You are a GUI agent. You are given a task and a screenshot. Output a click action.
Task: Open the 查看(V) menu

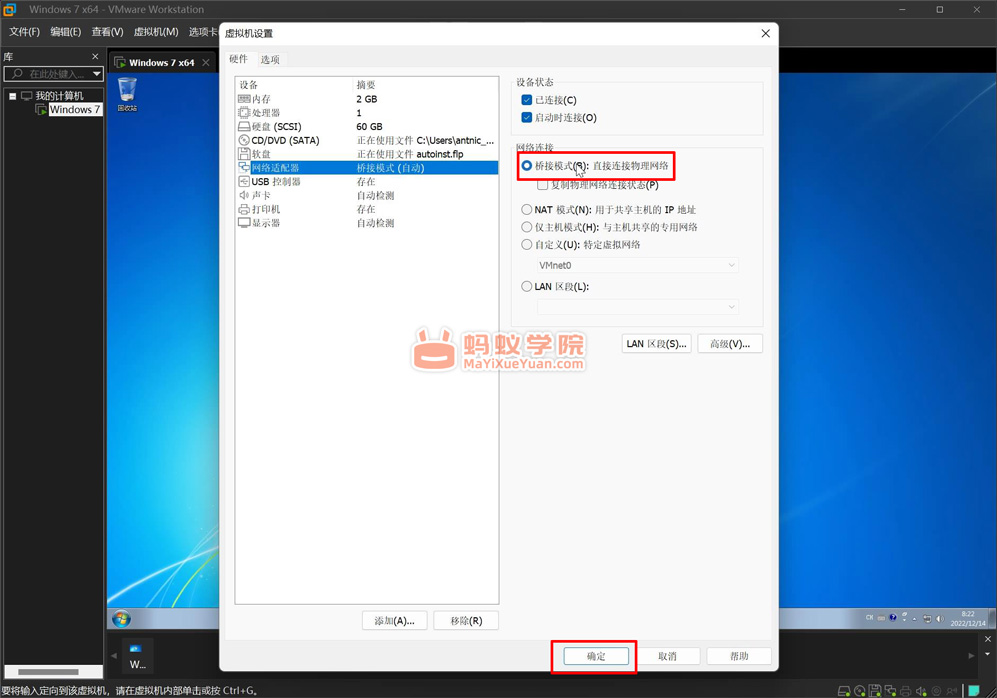click(107, 32)
